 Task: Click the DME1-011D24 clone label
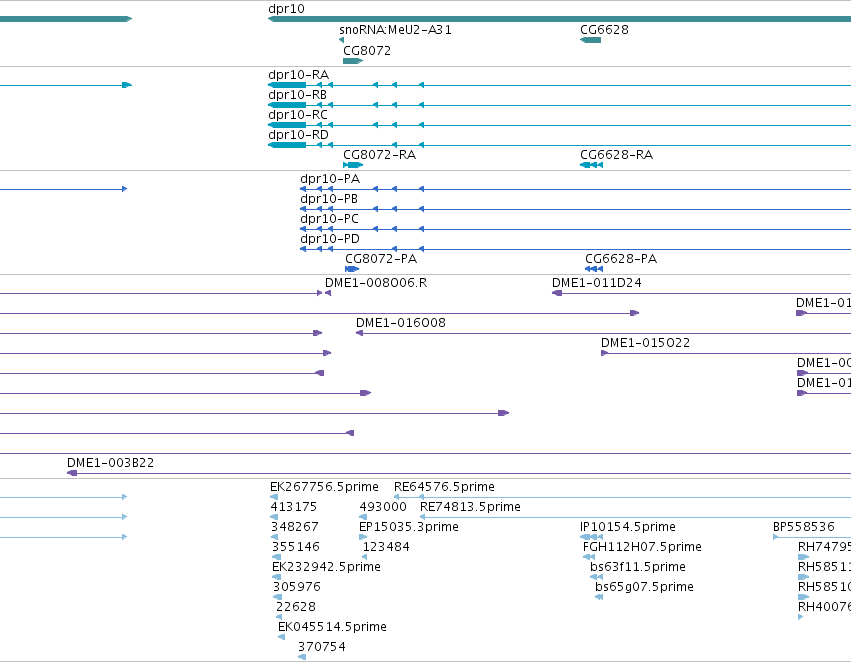tap(596, 283)
